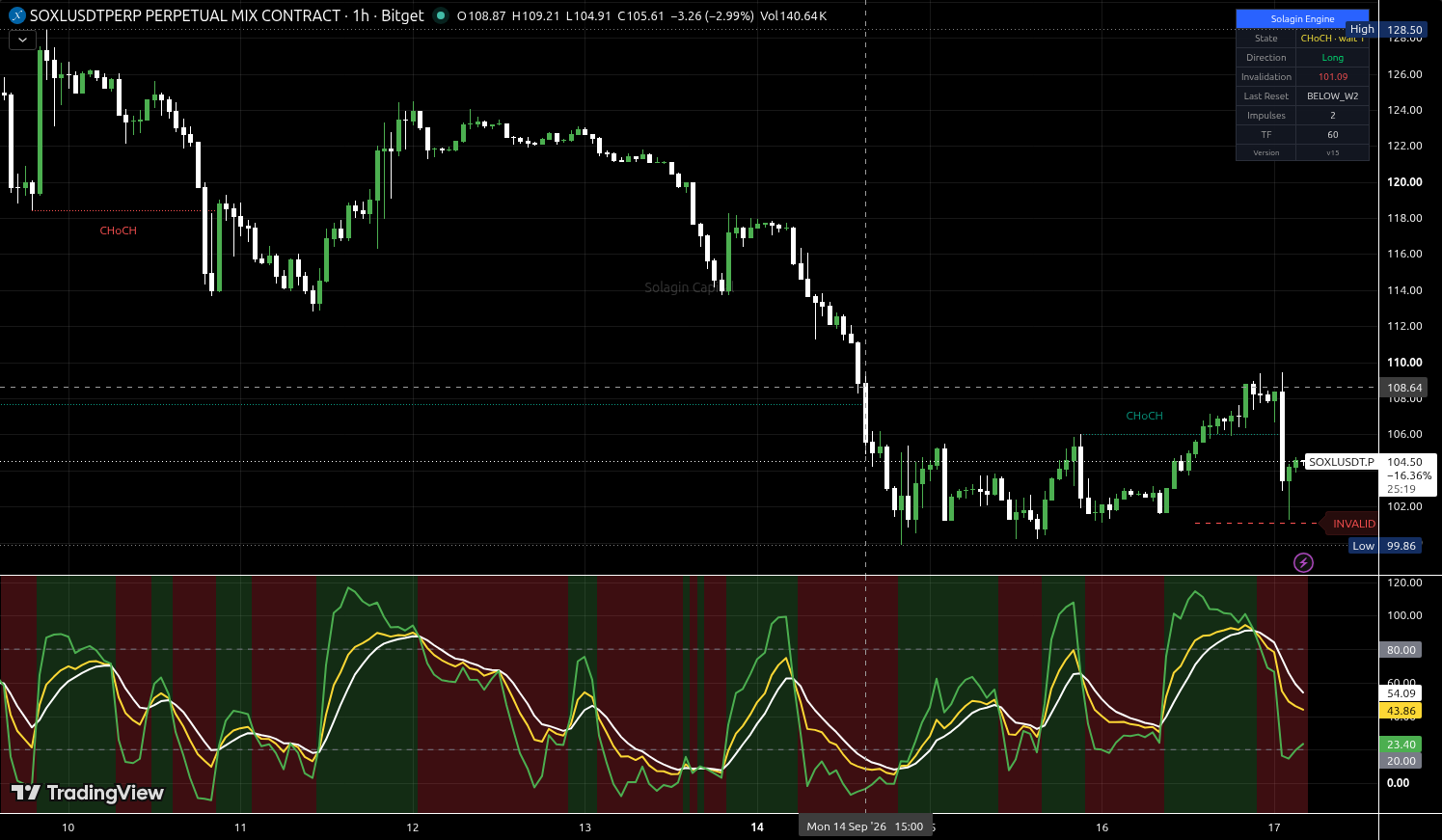Click the Vol 140.64K legend value
1442x840 pixels.
pyautogui.click(x=794, y=16)
